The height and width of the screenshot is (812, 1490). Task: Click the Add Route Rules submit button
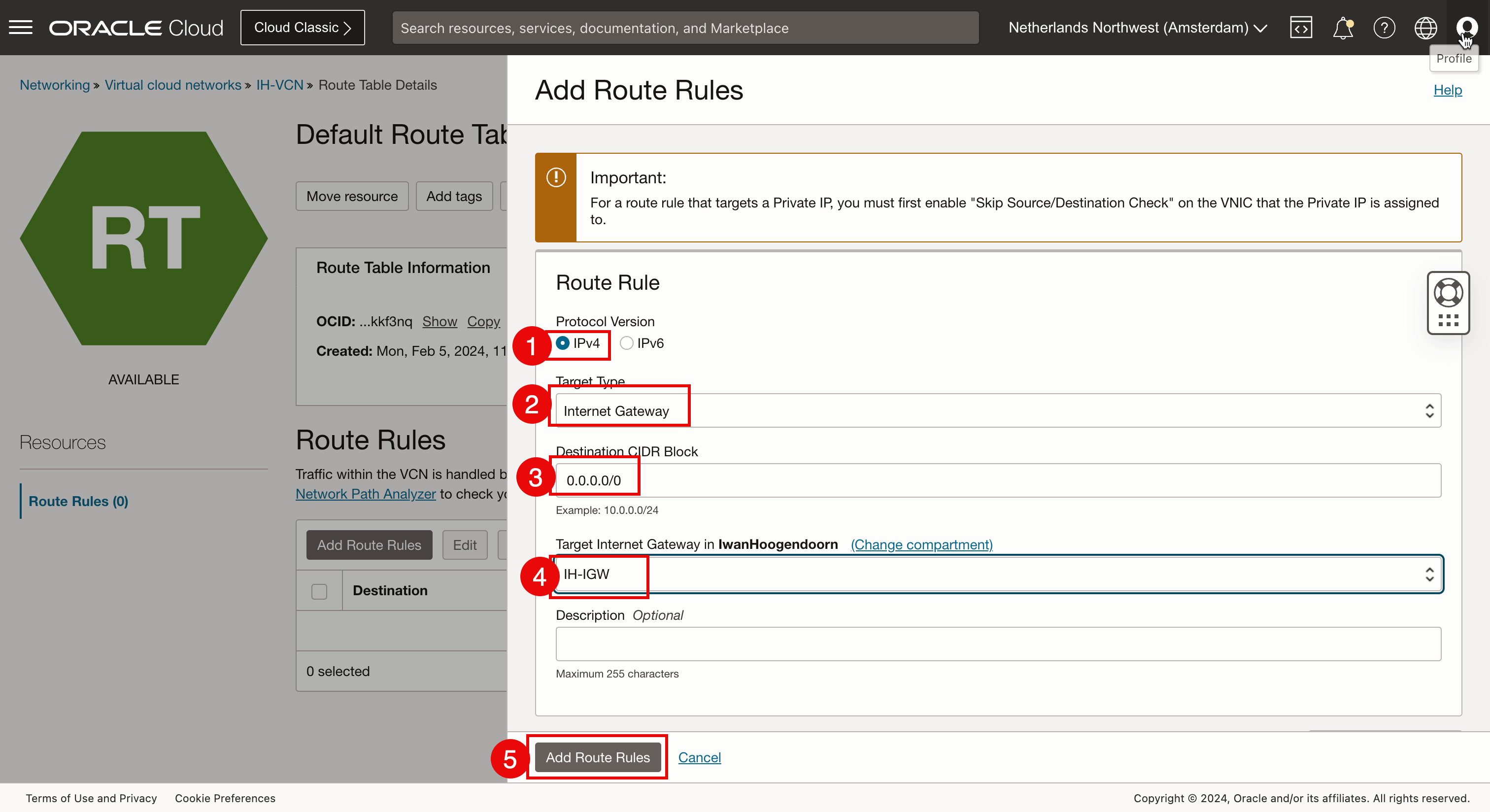pyautogui.click(x=598, y=757)
